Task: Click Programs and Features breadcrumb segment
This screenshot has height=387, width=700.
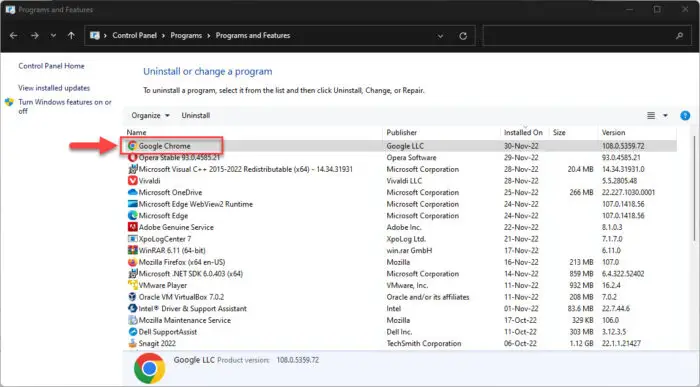Action: tap(253, 36)
